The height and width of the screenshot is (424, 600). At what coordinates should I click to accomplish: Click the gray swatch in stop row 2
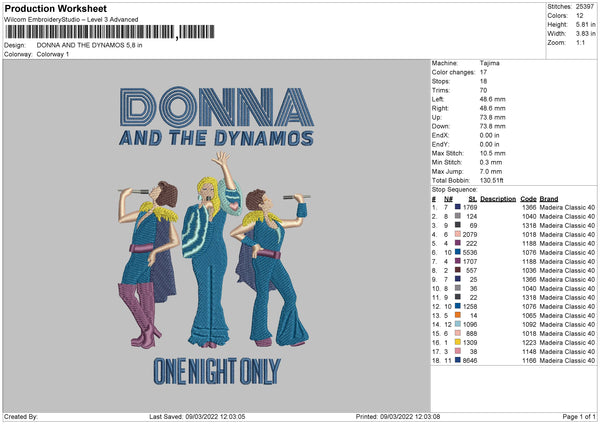tap(457, 216)
